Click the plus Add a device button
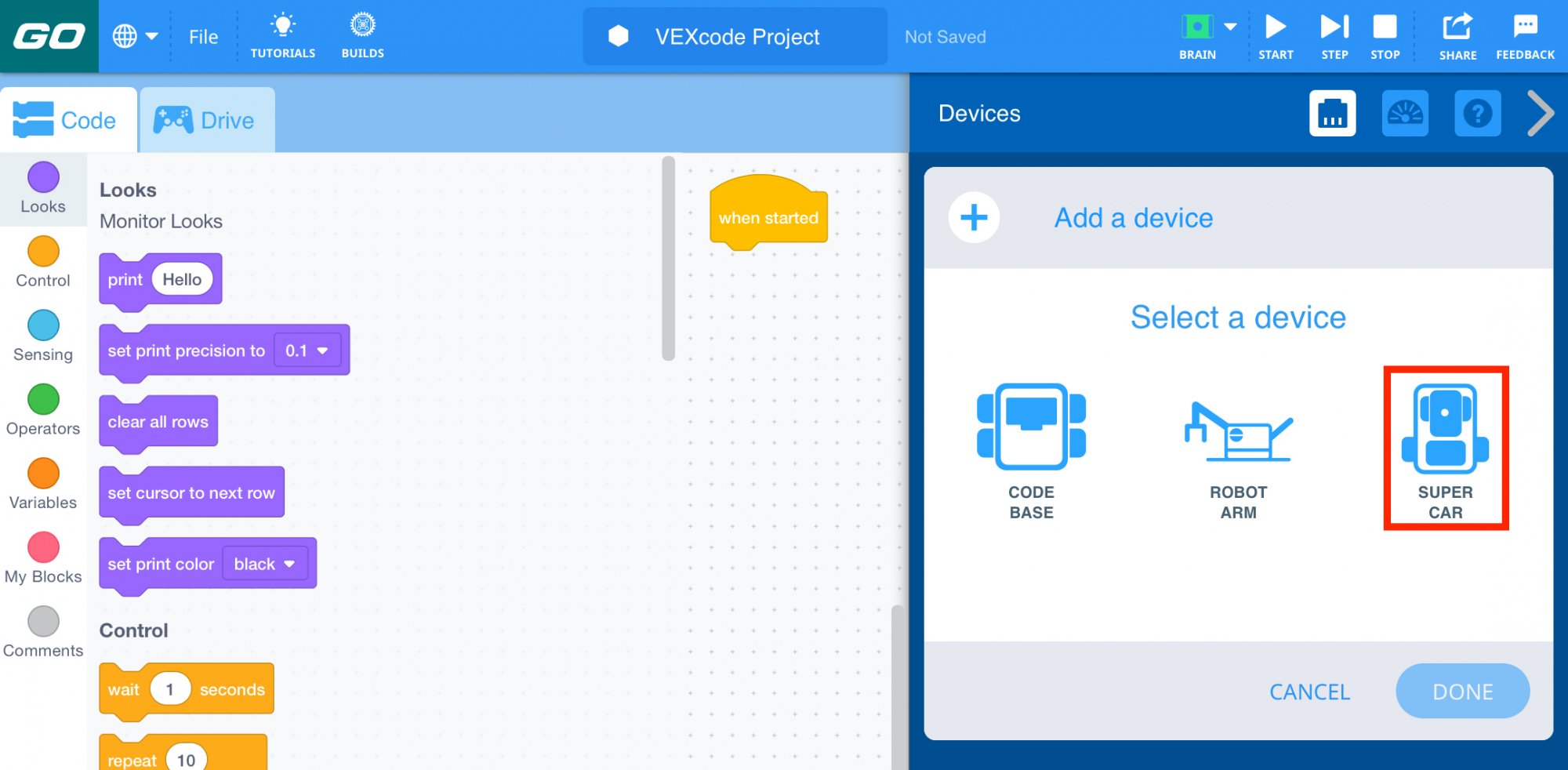Image resolution: width=1568 pixels, height=770 pixels. [974, 217]
